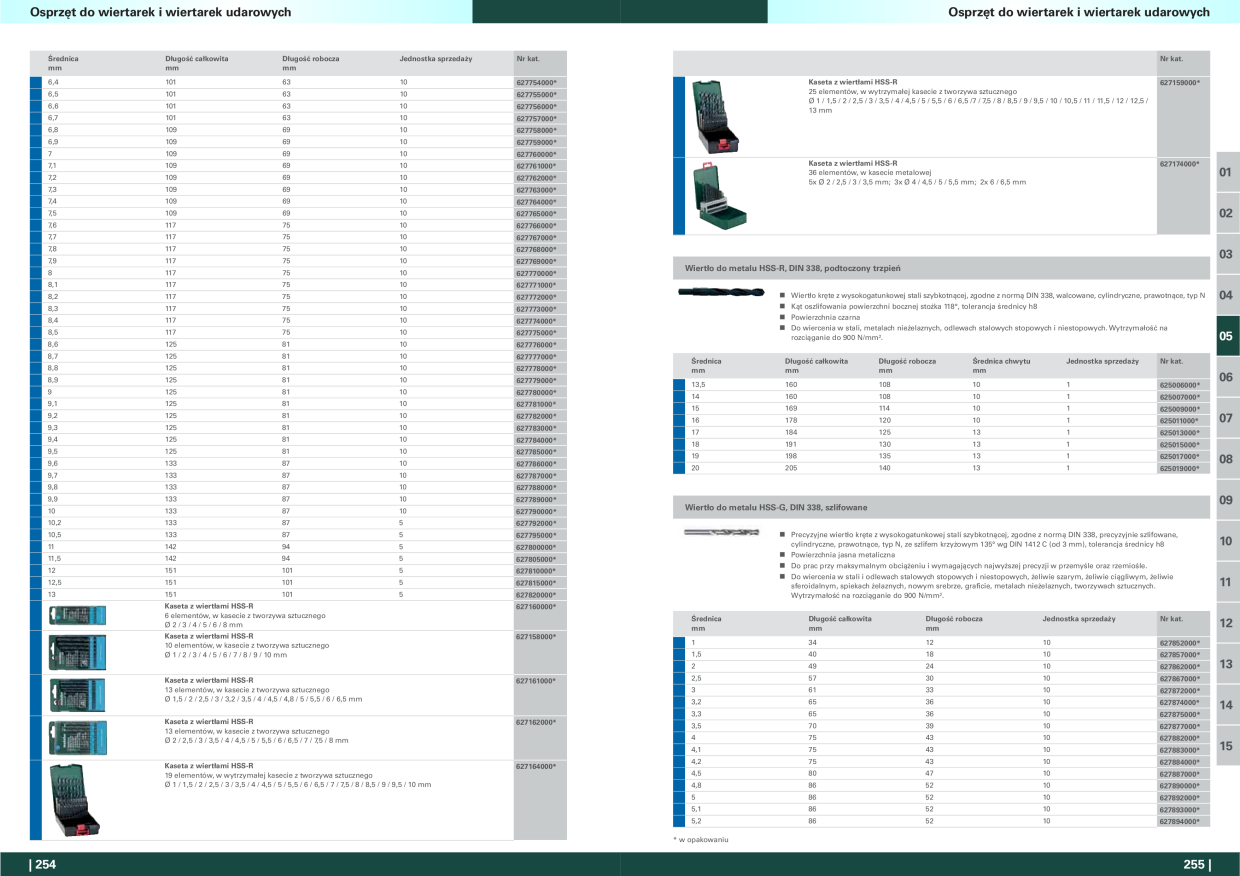The width and height of the screenshot is (1240, 876).
Task: Open chapter tab 02
Action: pyautogui.click(x=1227, y=214)
